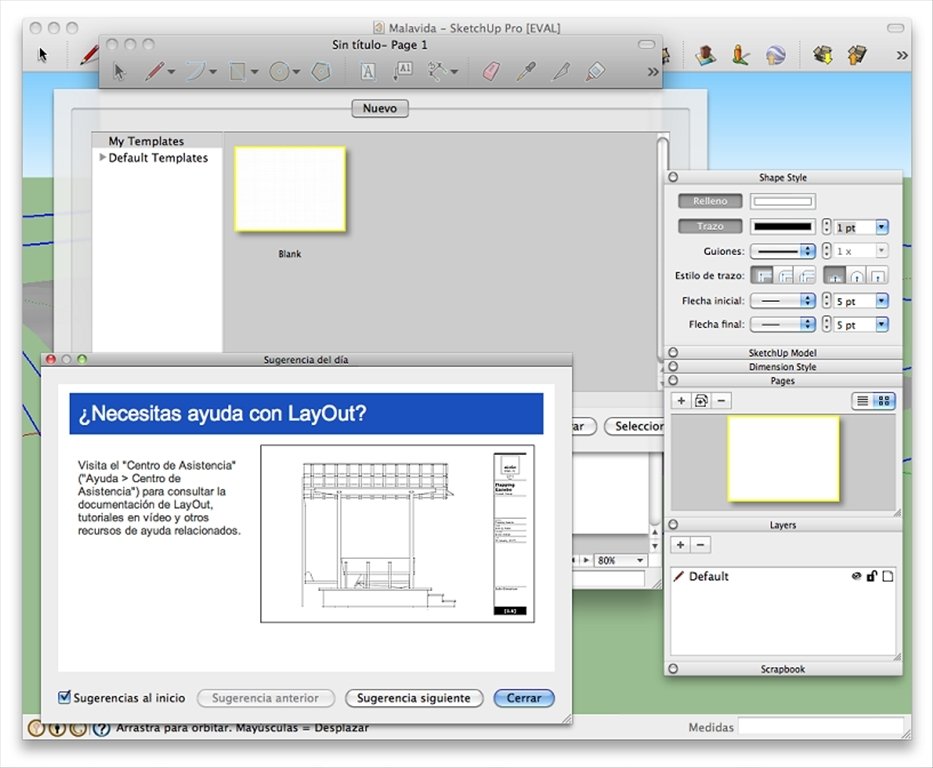Select the Circle tool in LayOut toolbar
The height and width of the screenshot is (768, 933).
tap(279, 72)
